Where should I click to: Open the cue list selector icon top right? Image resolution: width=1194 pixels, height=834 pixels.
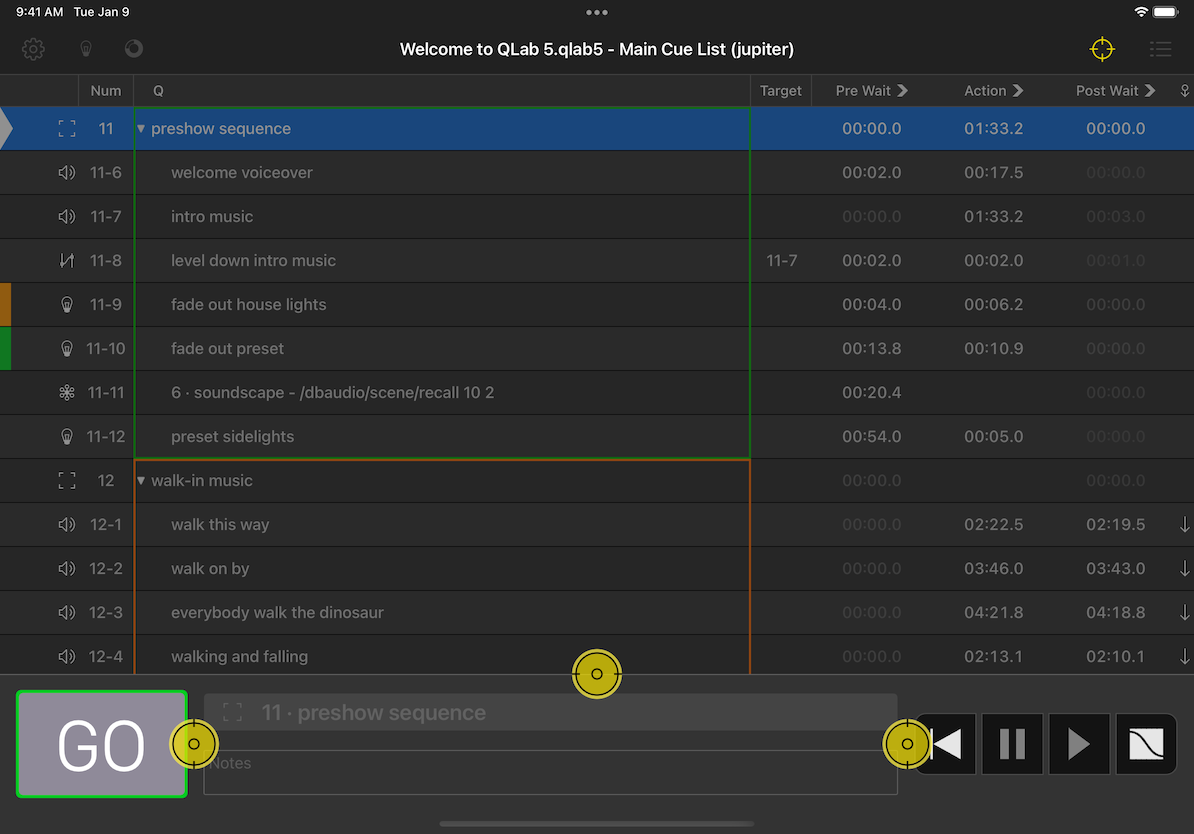(x=1160, y=48)
